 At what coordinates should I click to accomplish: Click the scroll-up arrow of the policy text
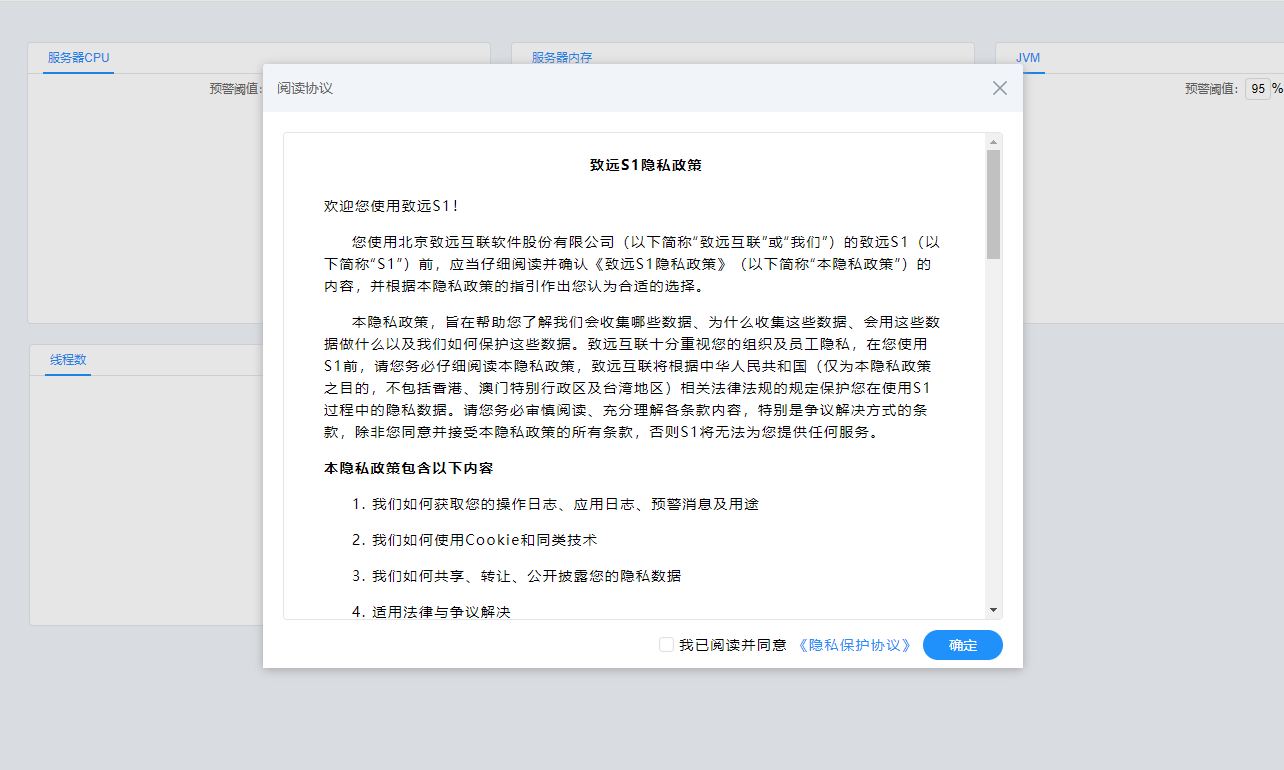pos(993,141)
